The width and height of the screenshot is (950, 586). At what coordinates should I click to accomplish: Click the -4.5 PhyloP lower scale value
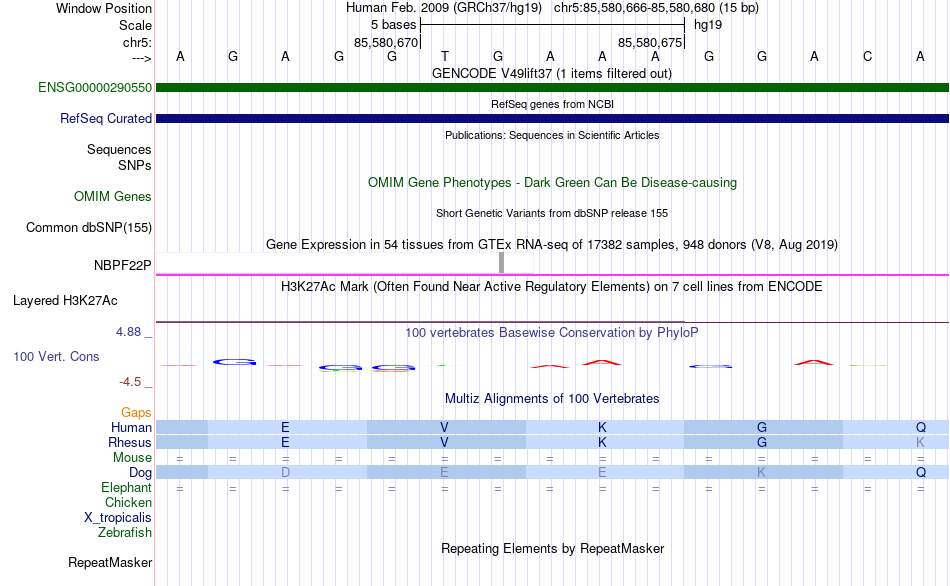click(130, 382)
